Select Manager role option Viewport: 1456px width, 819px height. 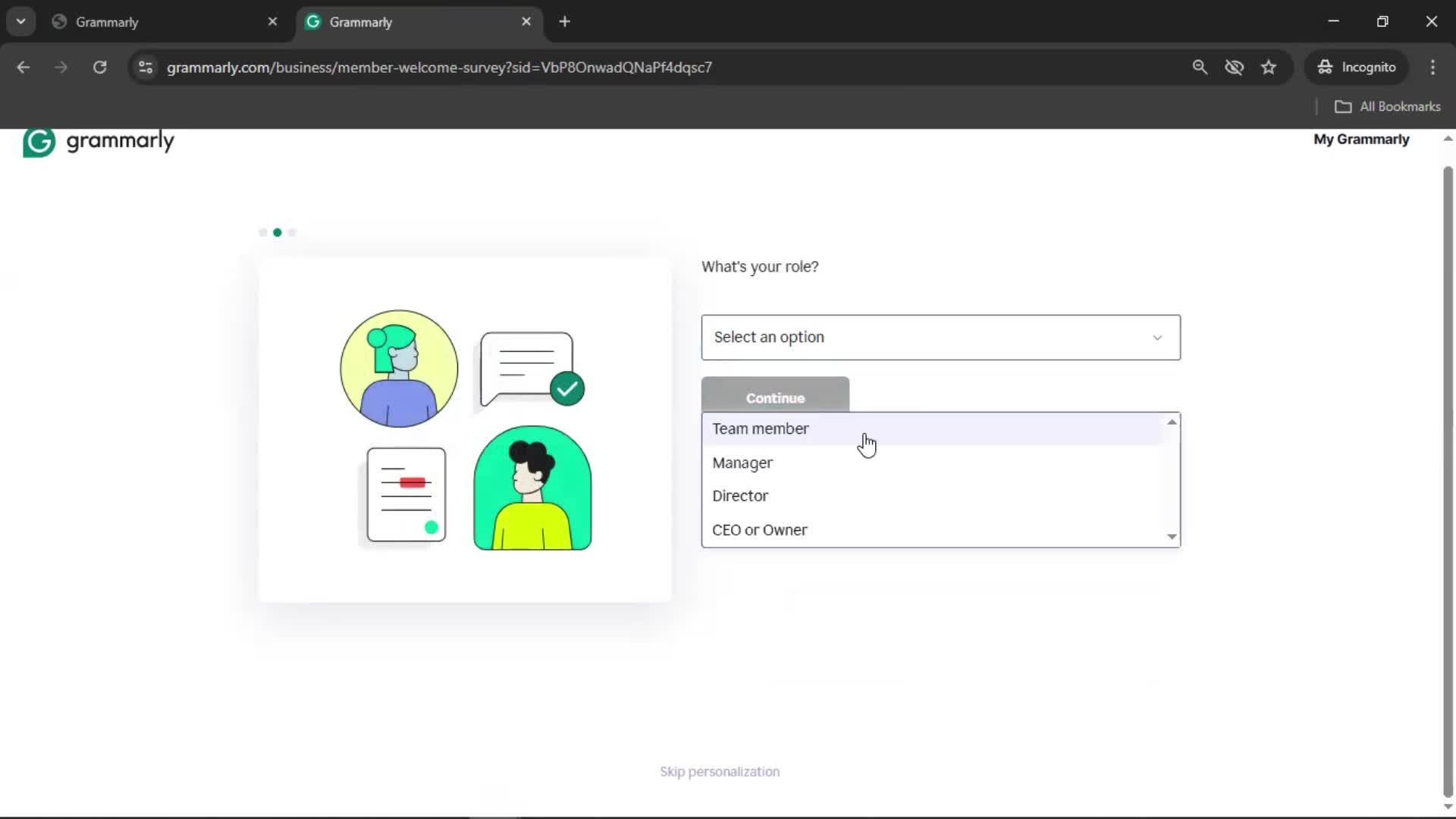(742, 463)
